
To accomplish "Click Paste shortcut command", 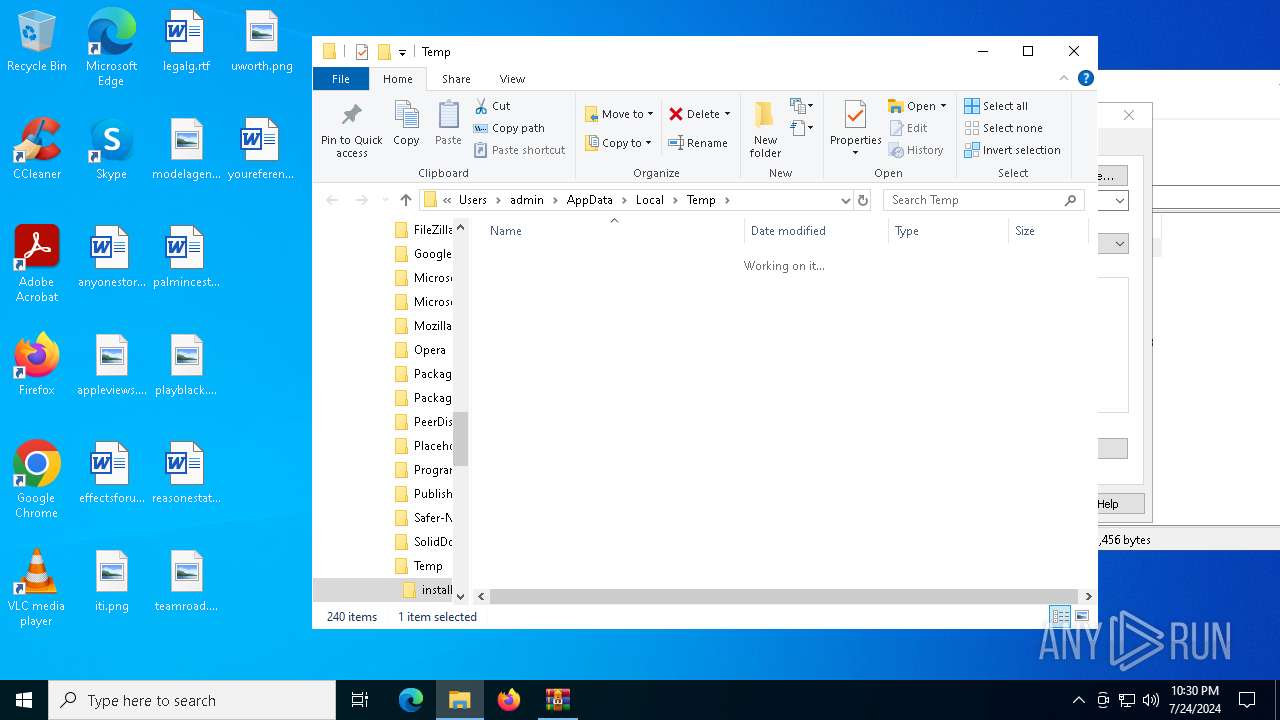I will (x=520, y=150).
